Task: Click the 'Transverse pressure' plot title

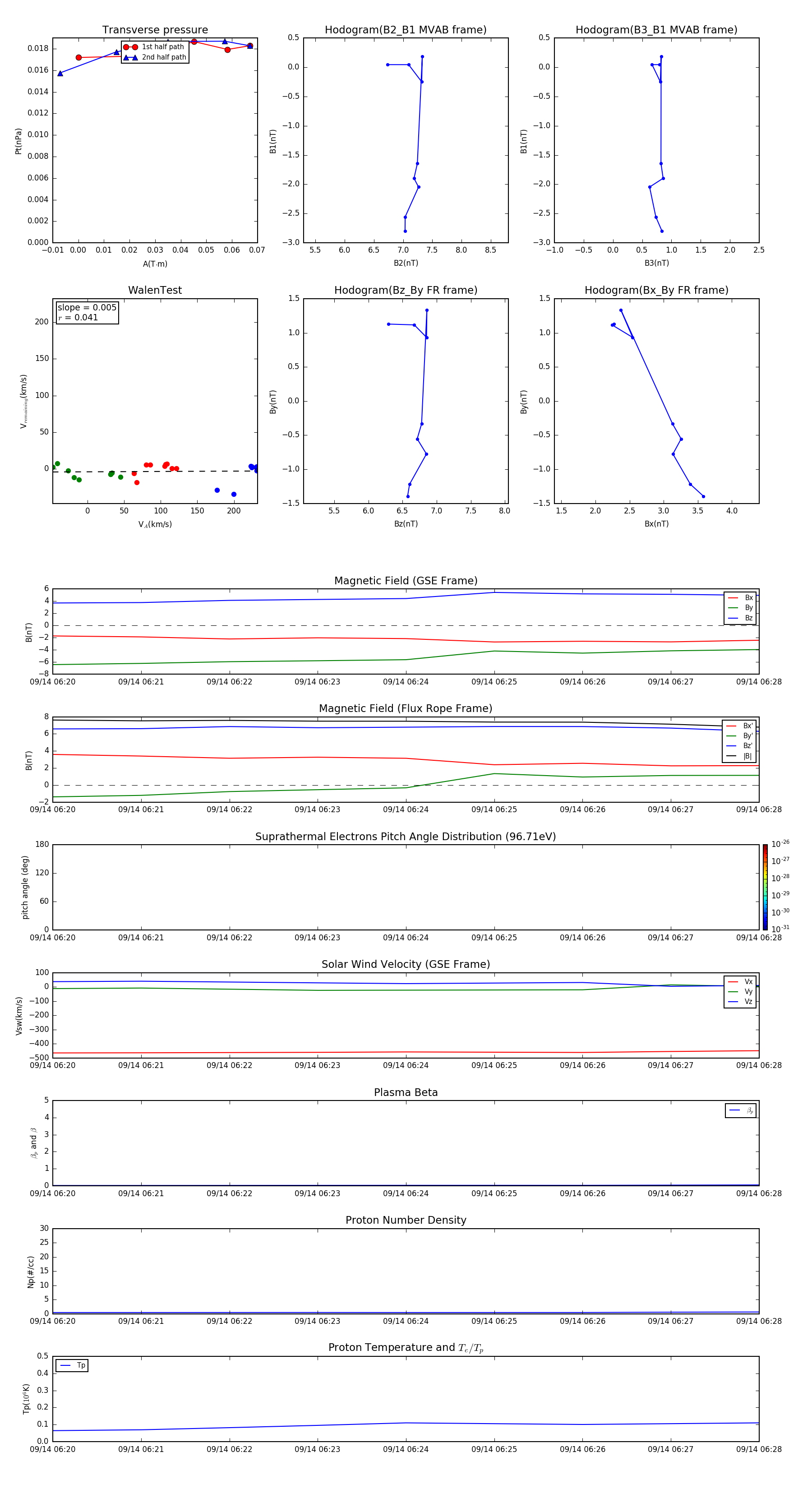Action: pos(155,30)
